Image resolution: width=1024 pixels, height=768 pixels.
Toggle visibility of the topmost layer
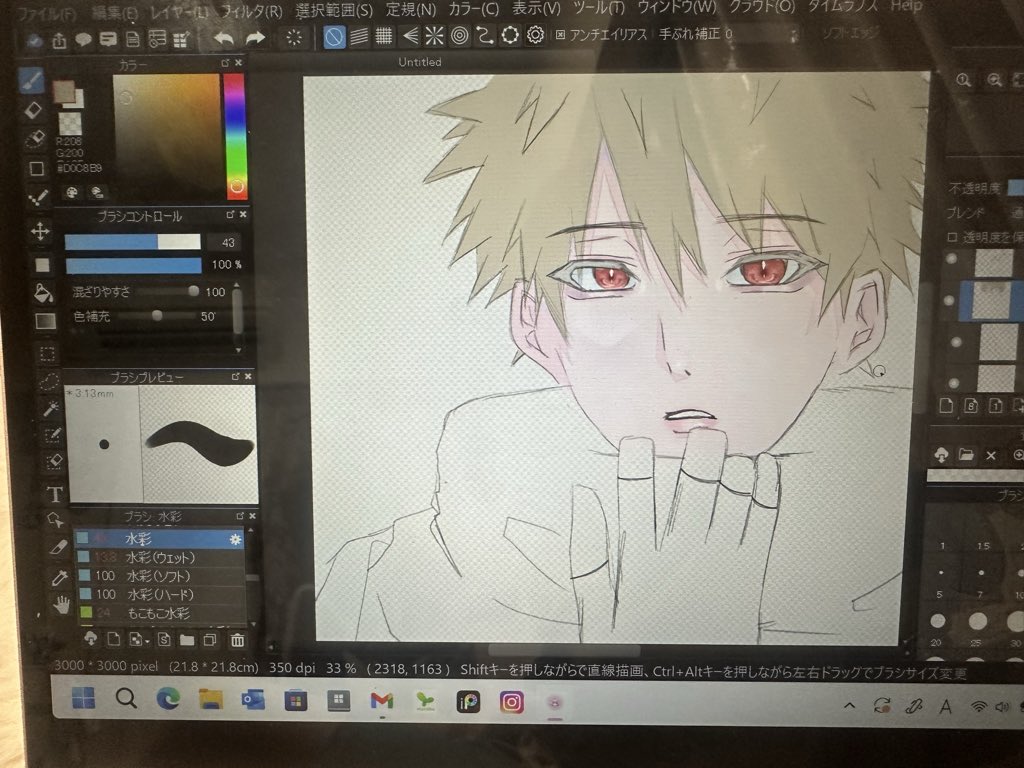point(952,259)
